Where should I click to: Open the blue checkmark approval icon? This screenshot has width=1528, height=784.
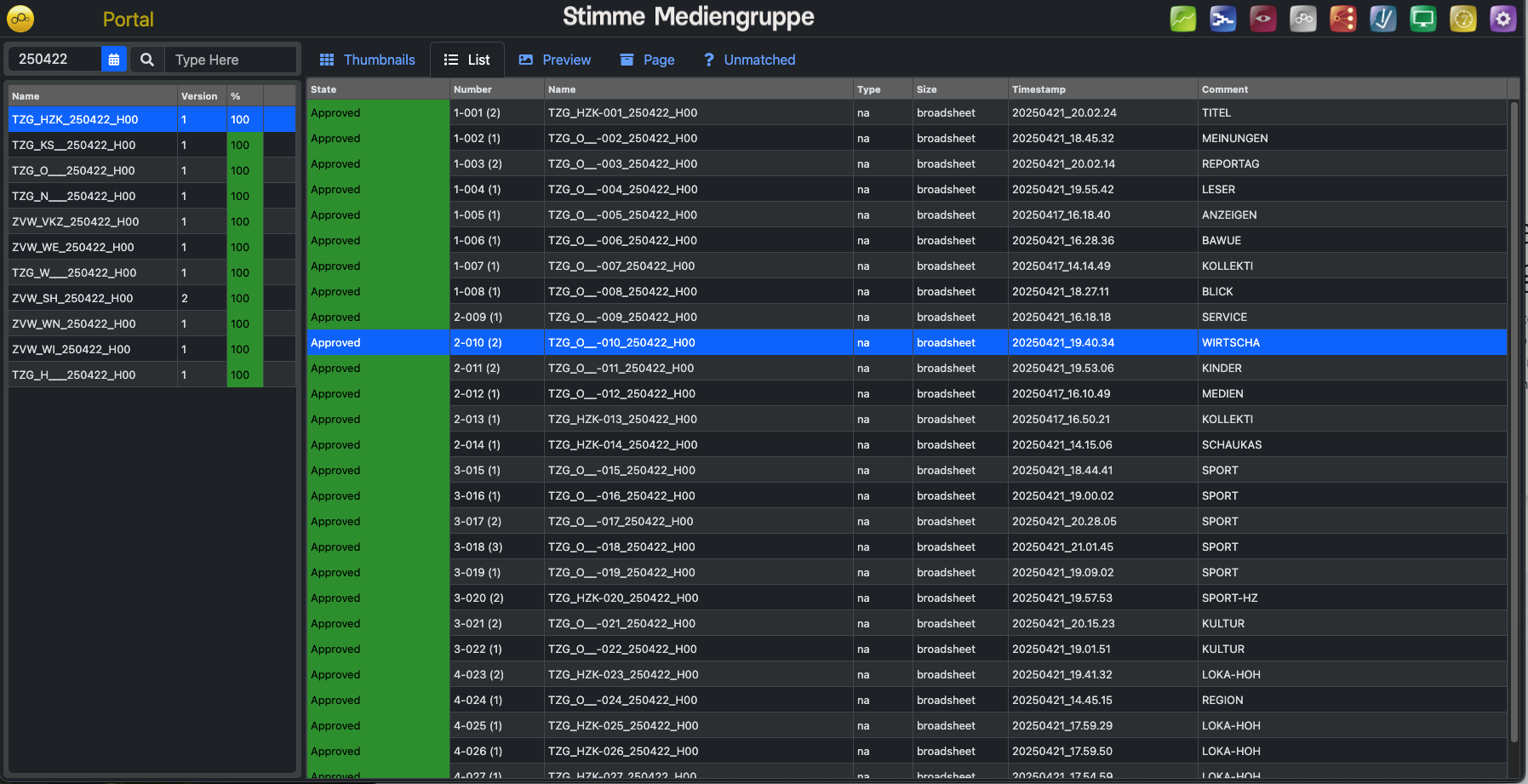[1382, 19]
